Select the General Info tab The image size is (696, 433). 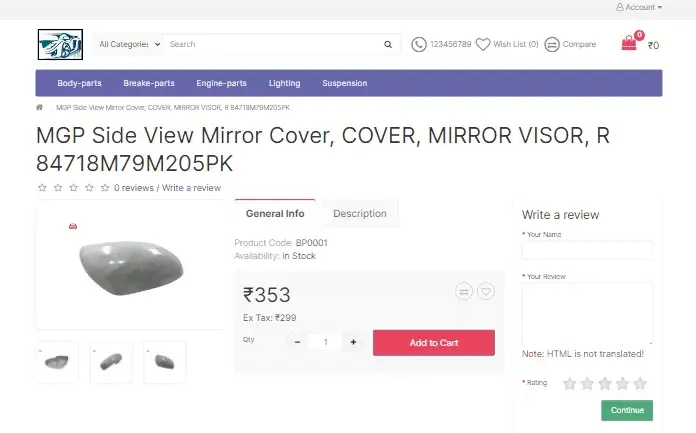(275, 213)
